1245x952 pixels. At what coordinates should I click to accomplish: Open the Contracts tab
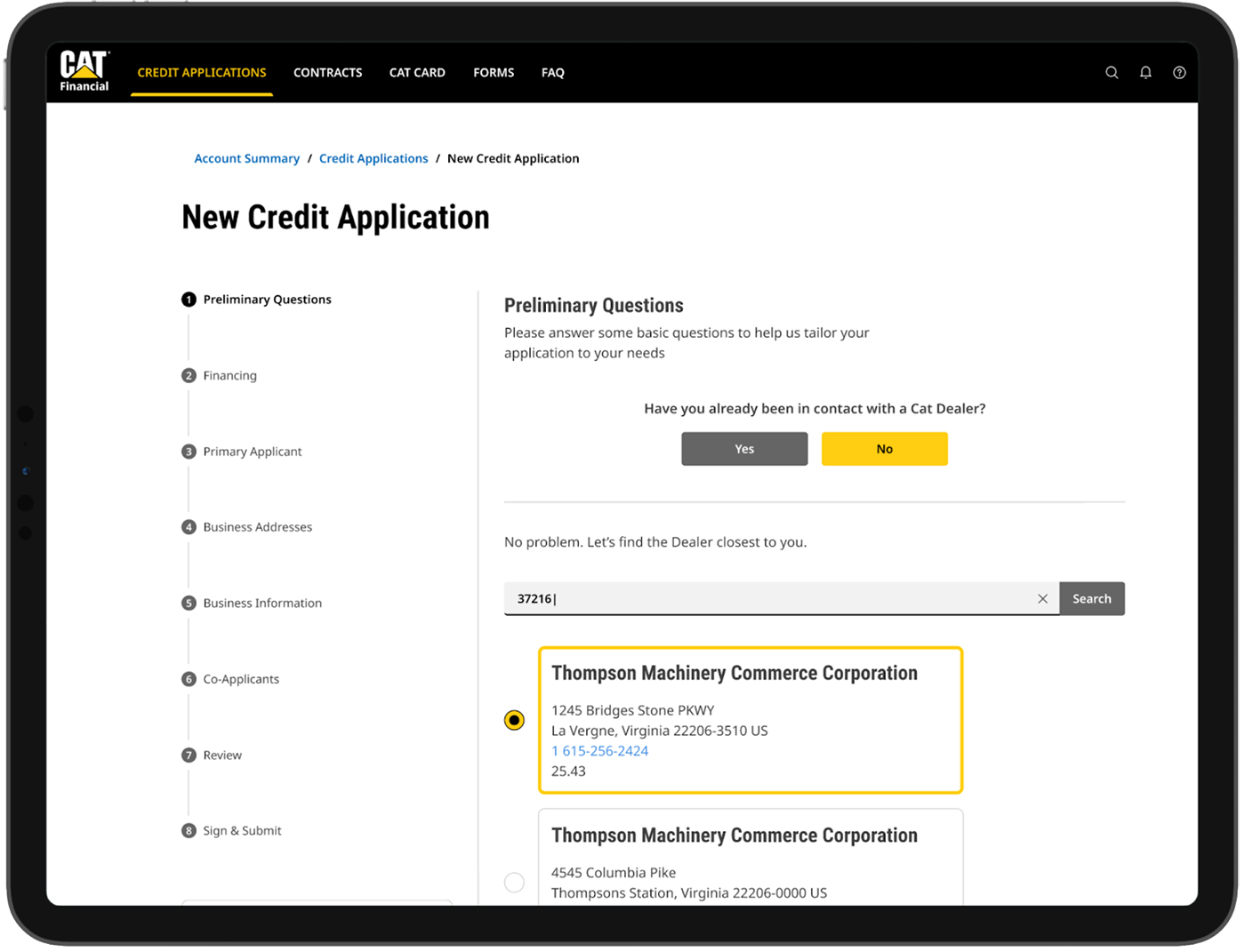pyautogui.click(x=327, y=73)
